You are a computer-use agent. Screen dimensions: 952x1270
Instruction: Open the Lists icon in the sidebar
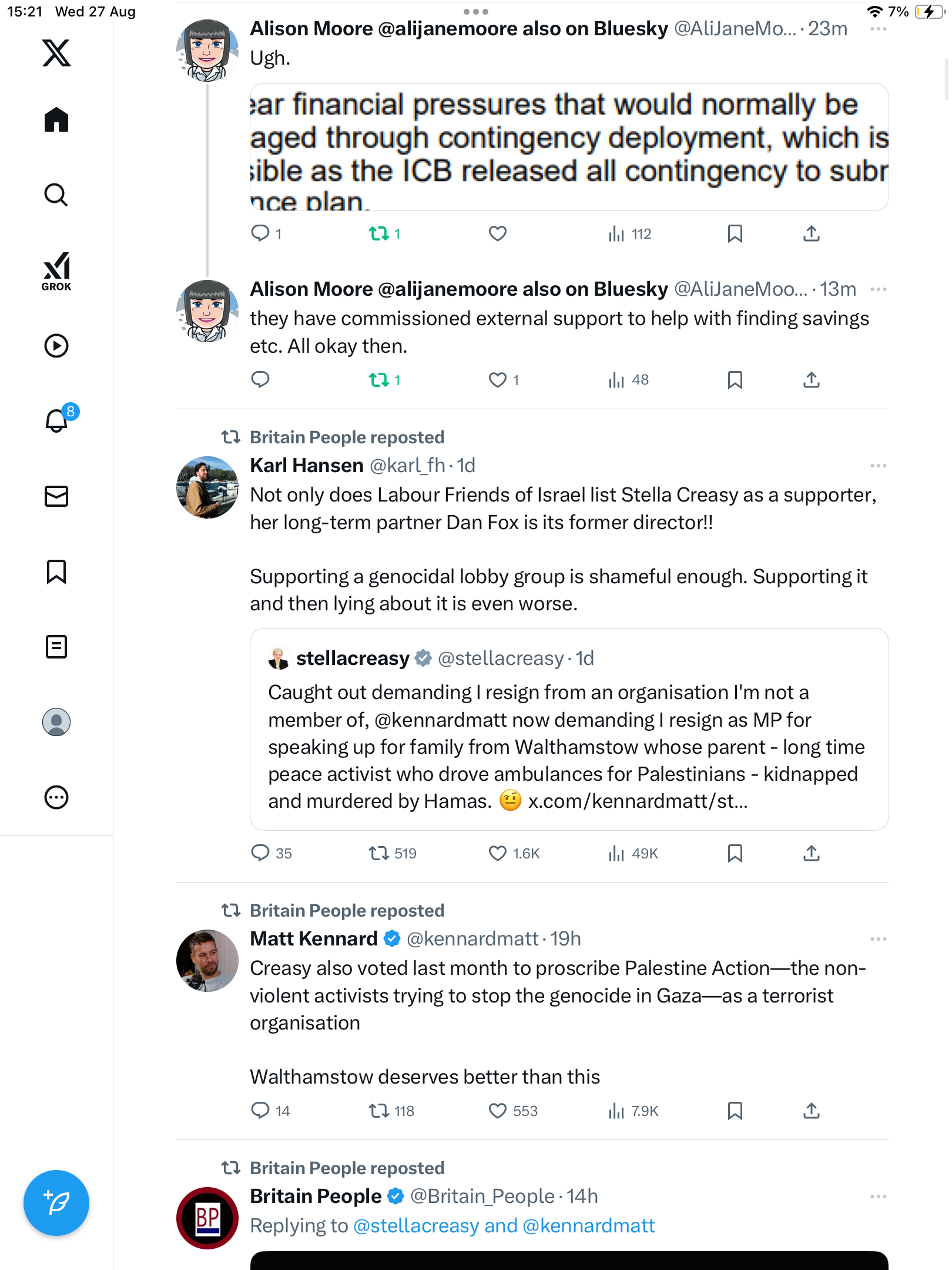(56, 647)
